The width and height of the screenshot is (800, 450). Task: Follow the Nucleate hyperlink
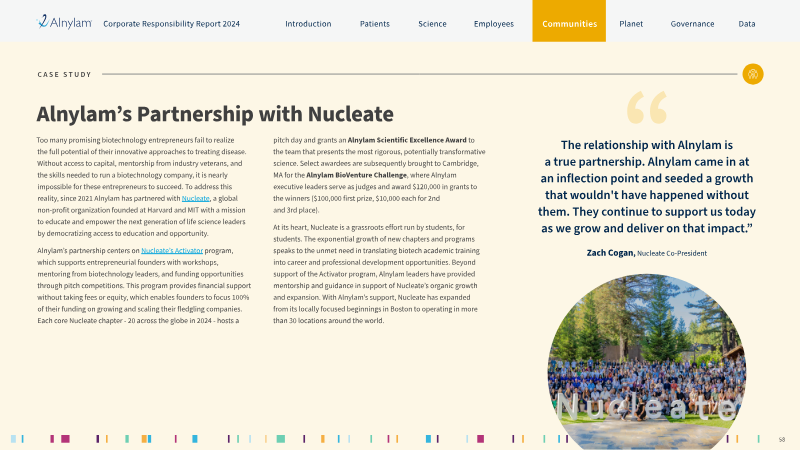[195, 198]
